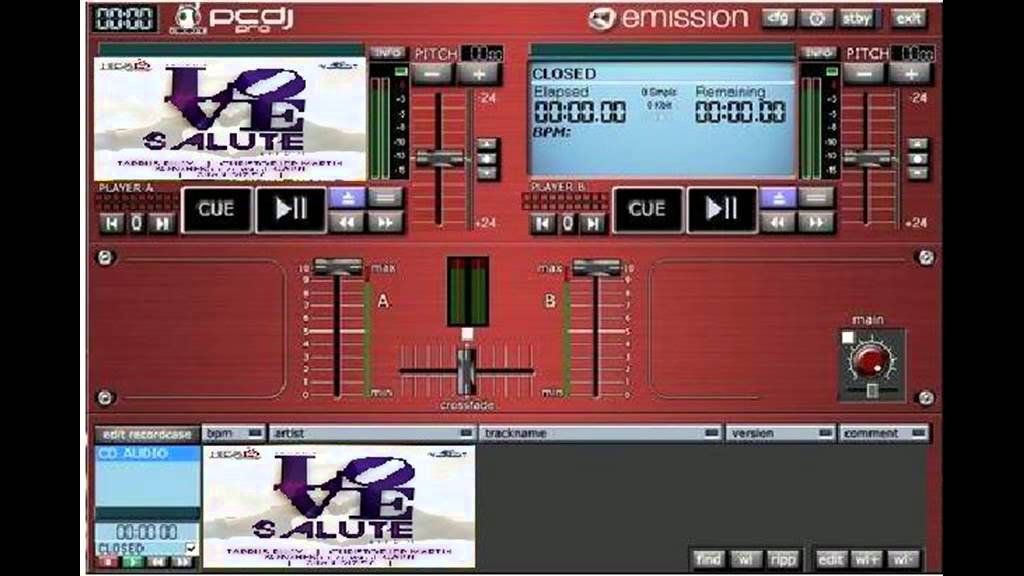Click Player A pitch bend up arrow
Image resolution: width=1024 pixels, height=576 pixels.
click(x=487, y=144)
